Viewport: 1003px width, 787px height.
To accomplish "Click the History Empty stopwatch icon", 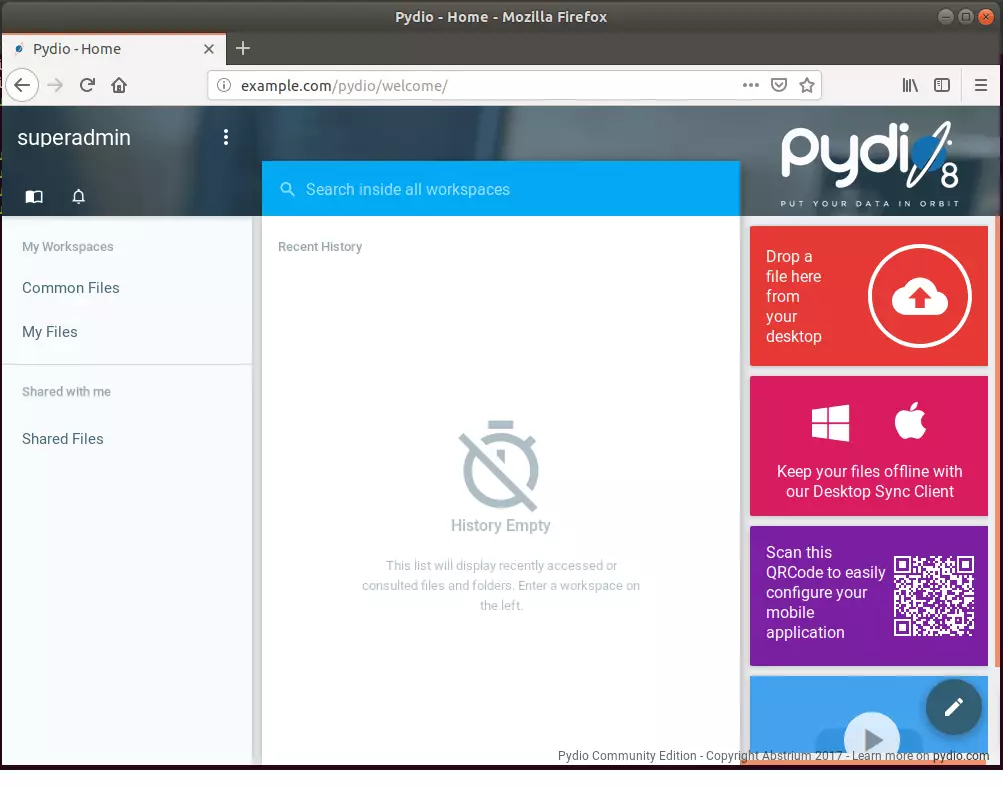I will (x=500, y=465).
